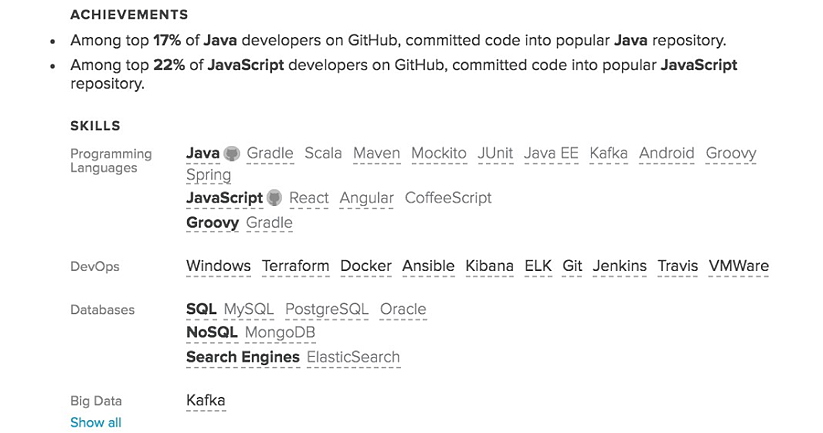Open the JUnit skill tag
This screenshot has width=823, height=433.
coord(495,154)
